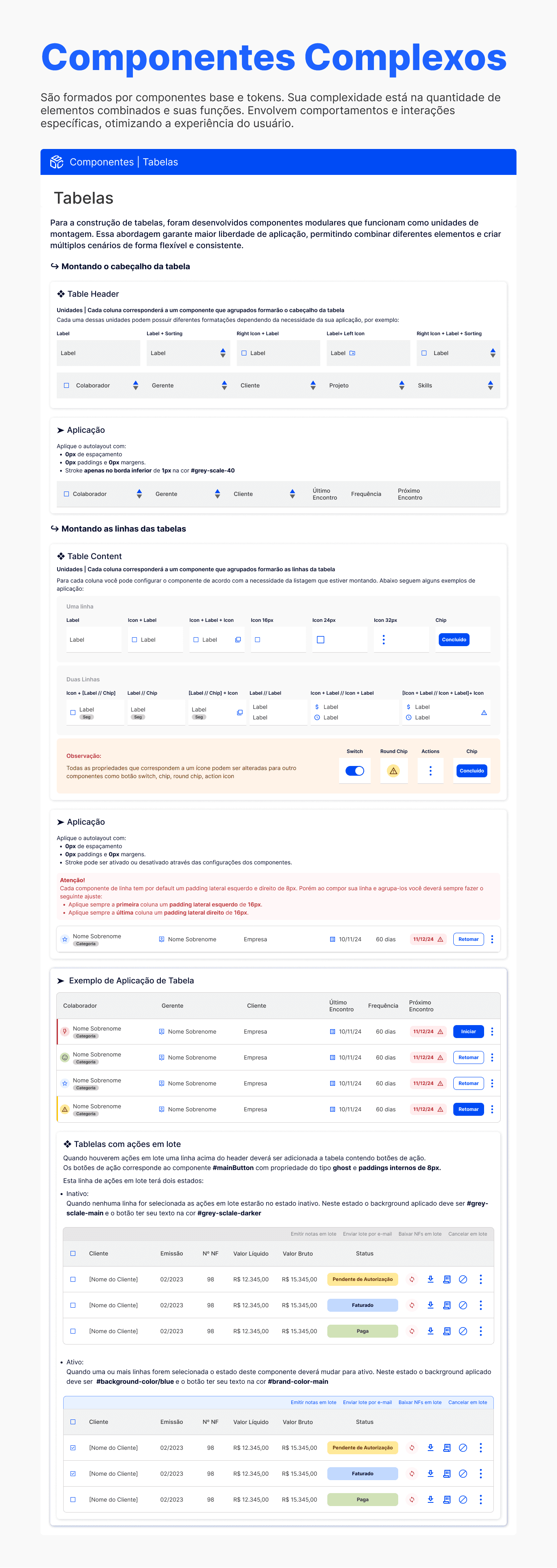Click the copy icon in the Icon + Label + Icon sample

(238, 640)
